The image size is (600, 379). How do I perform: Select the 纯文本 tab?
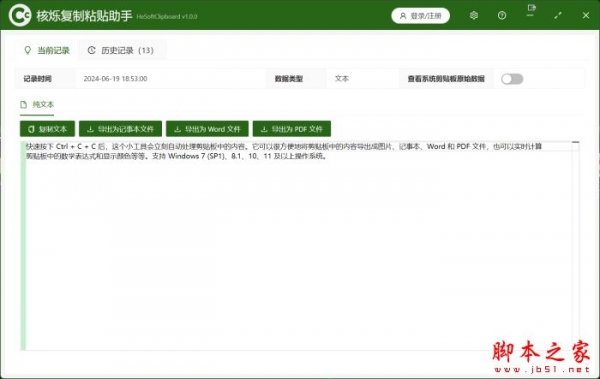[x=38, y=105]
